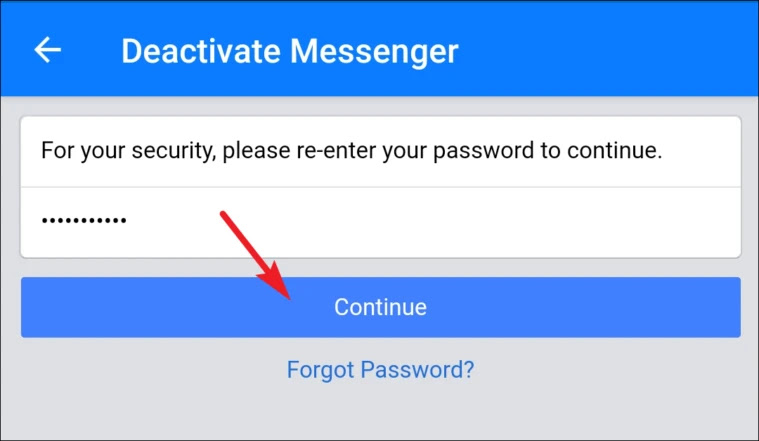Place cursor after the last password dot
The width and height of the screenshot is (759, 441).
tap(128, 220)
